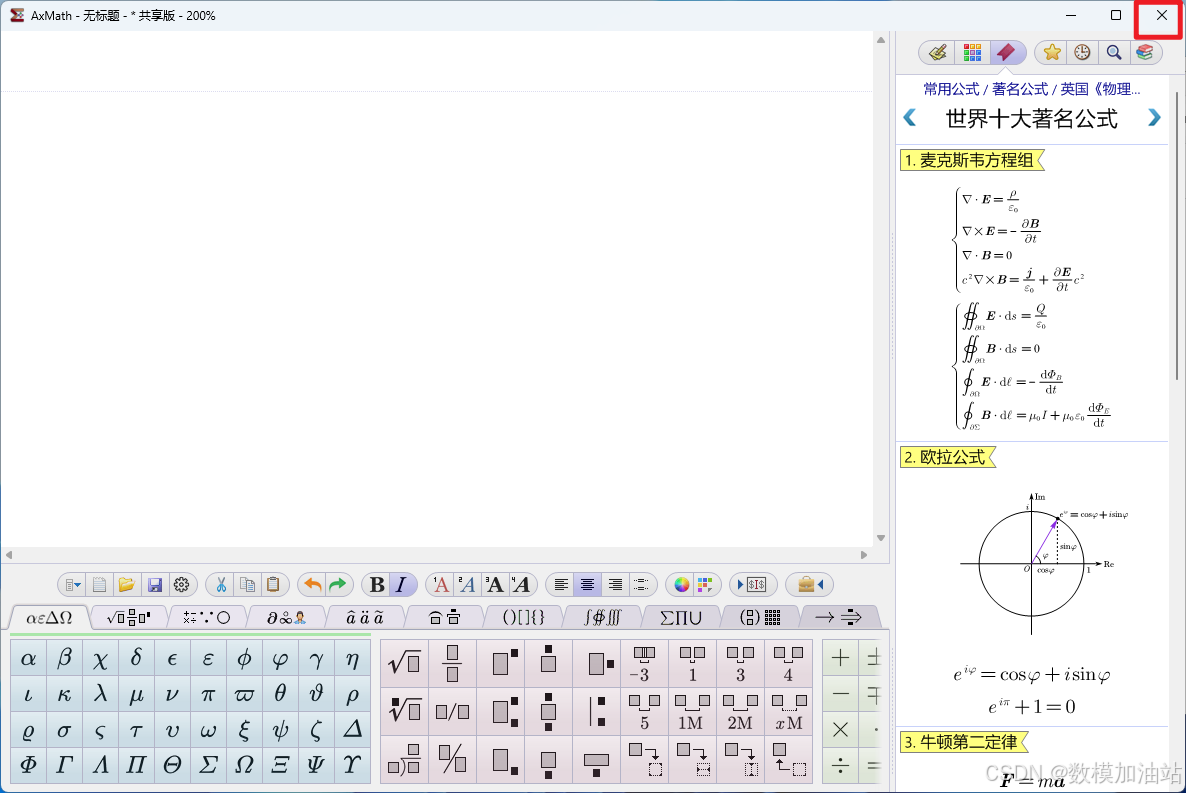Show history with the clock icon
1186x793 pixels.
[x=1082, y=52]
